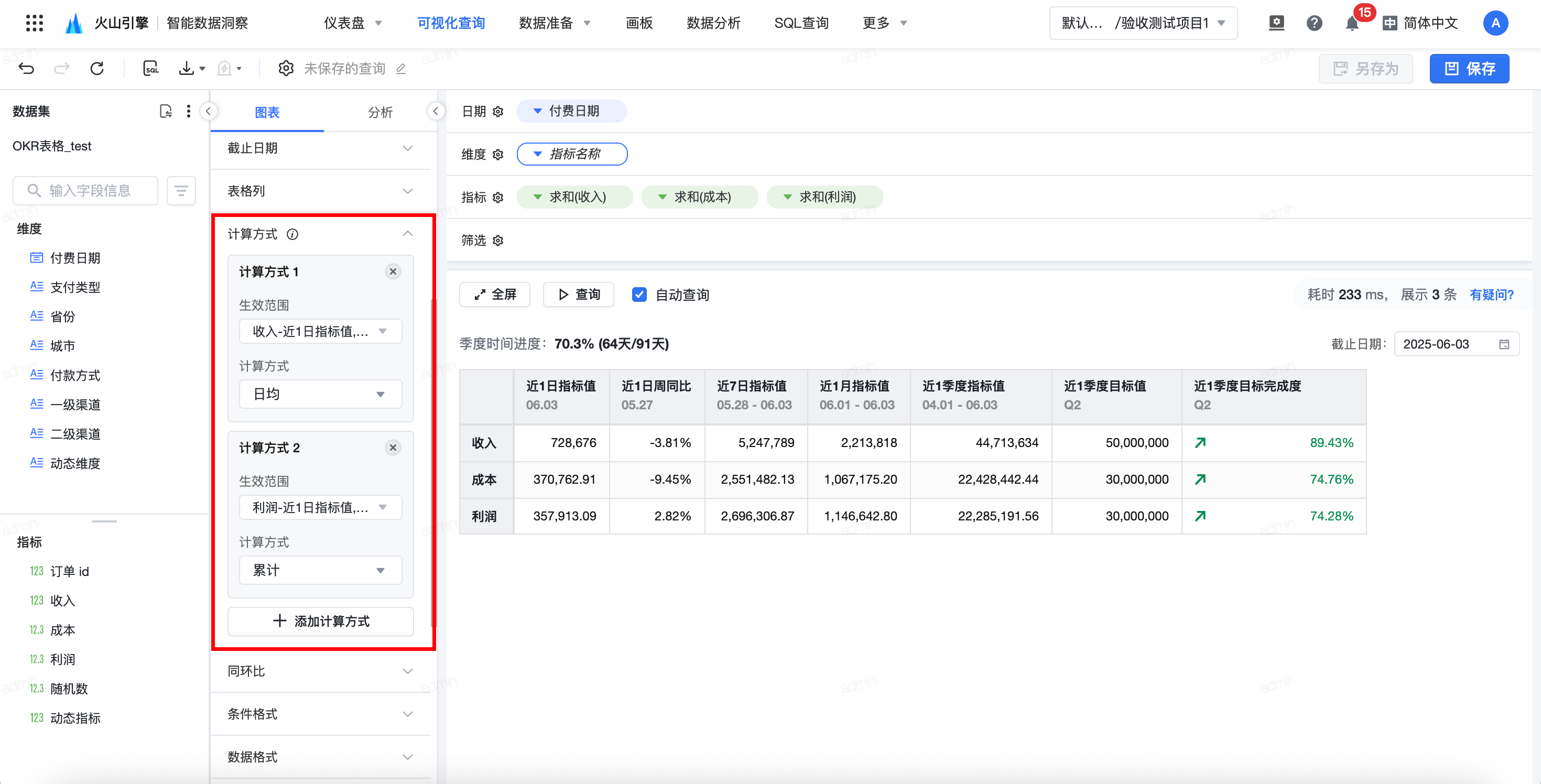Open 维度 settings gear
Viewport: 1541px width, 784px height.
coord(498,154)
